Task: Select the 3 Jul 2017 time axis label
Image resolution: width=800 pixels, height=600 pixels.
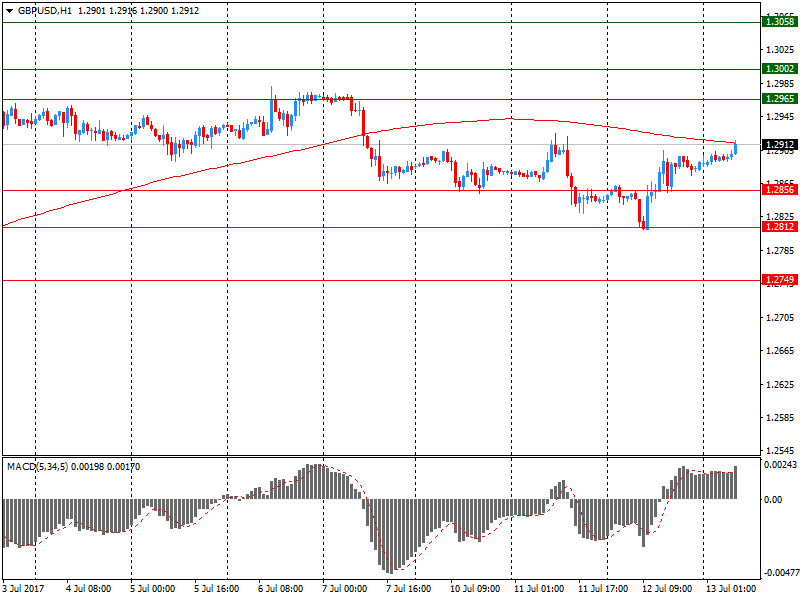Action: pos(23,589)
